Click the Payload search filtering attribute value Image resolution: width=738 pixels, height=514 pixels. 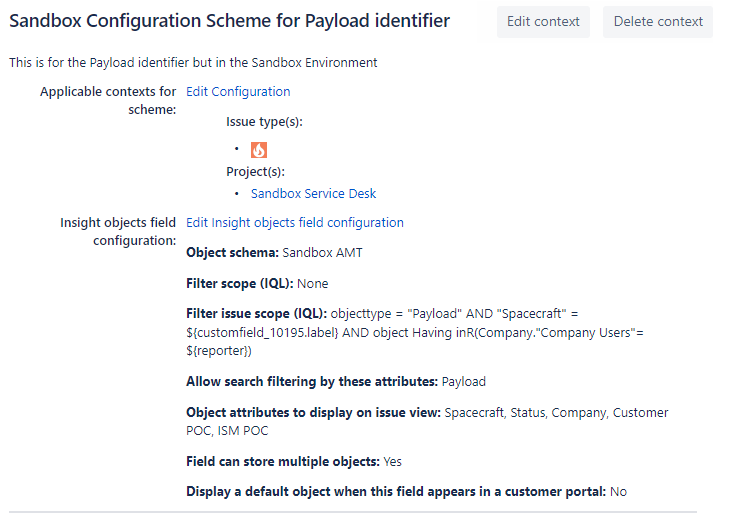(463, 381)
